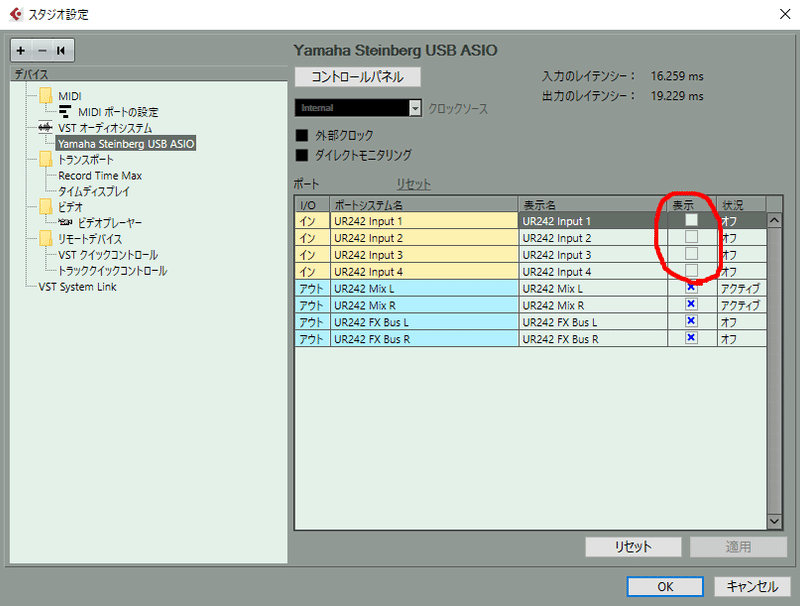Toggle the ダイレクトモニタリング checkbox
The image size is (800, 606).
[x=302, y=155]
